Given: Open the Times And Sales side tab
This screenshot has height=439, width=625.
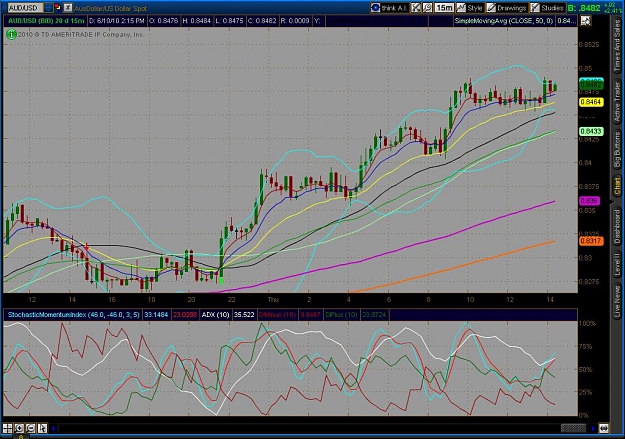Looking at the screenshot, I should tap(617, 47).
